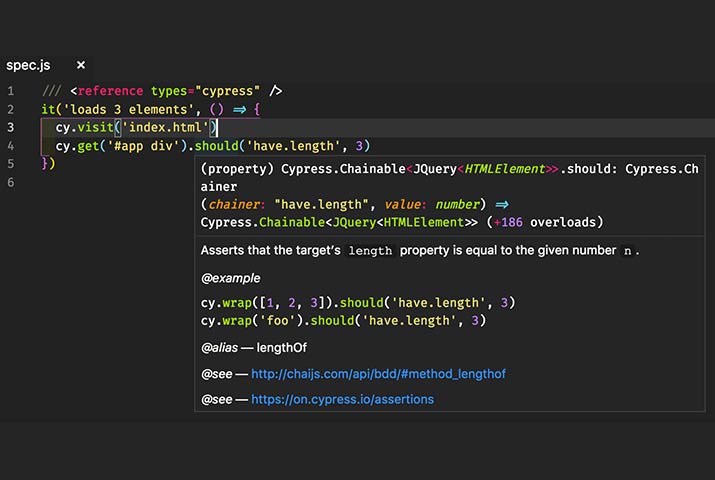Viewport: 715px width, 480px height.
Task: Open the on.cypress.io assertions link
Action: pos(342,399)
